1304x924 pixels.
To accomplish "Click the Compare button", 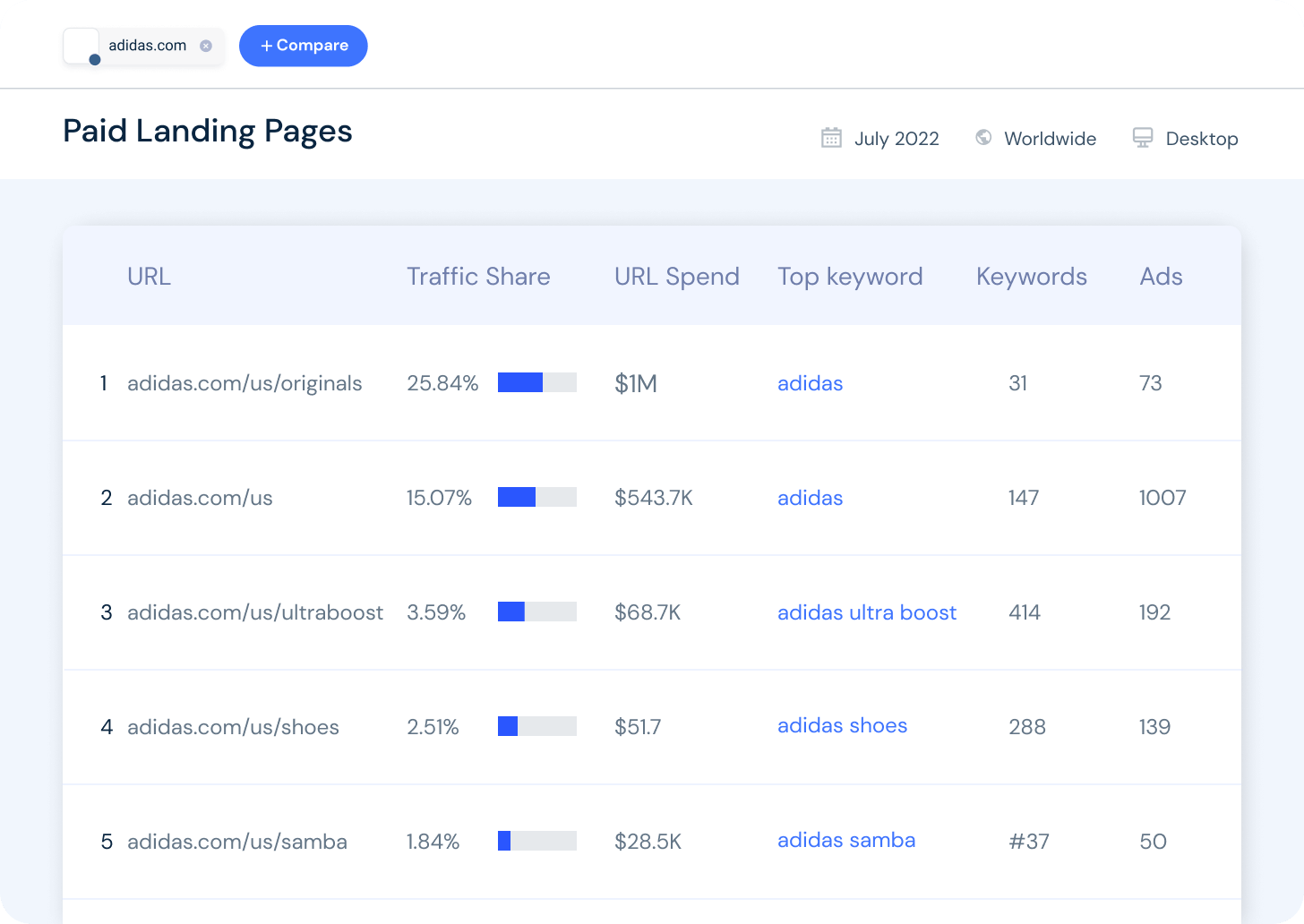I will [303, 46].
